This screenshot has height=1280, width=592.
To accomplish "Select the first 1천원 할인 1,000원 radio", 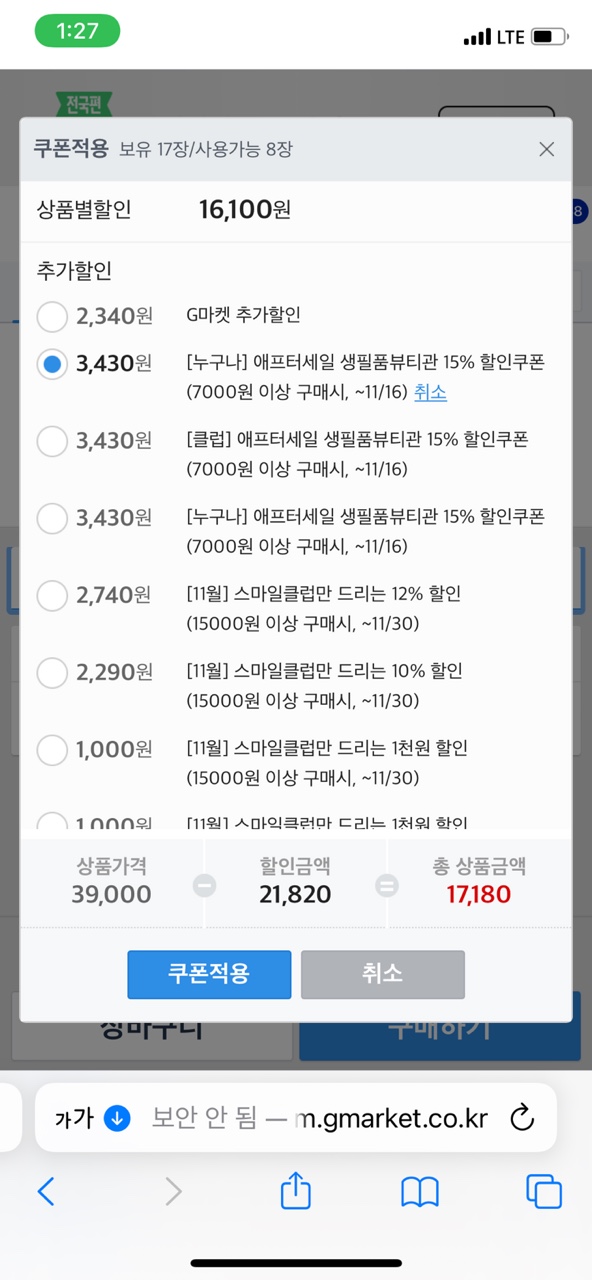I will tap(52, 750).
